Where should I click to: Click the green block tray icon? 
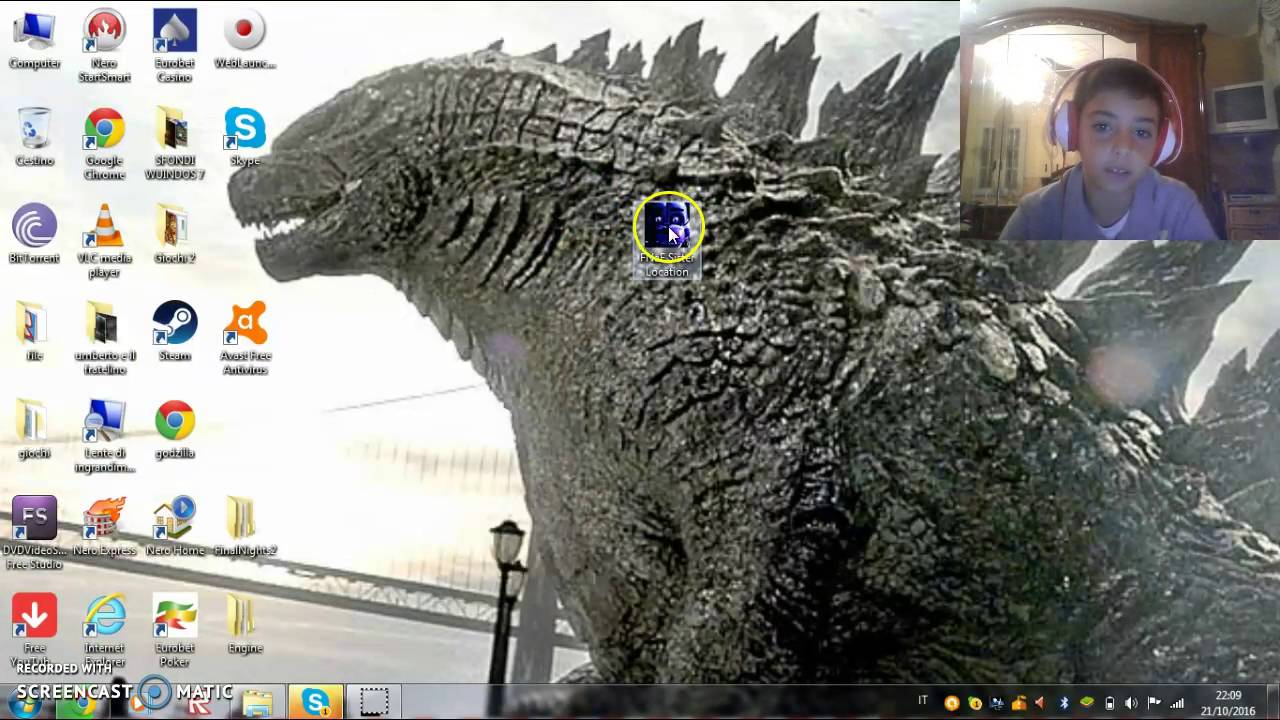click(1086, 703)
